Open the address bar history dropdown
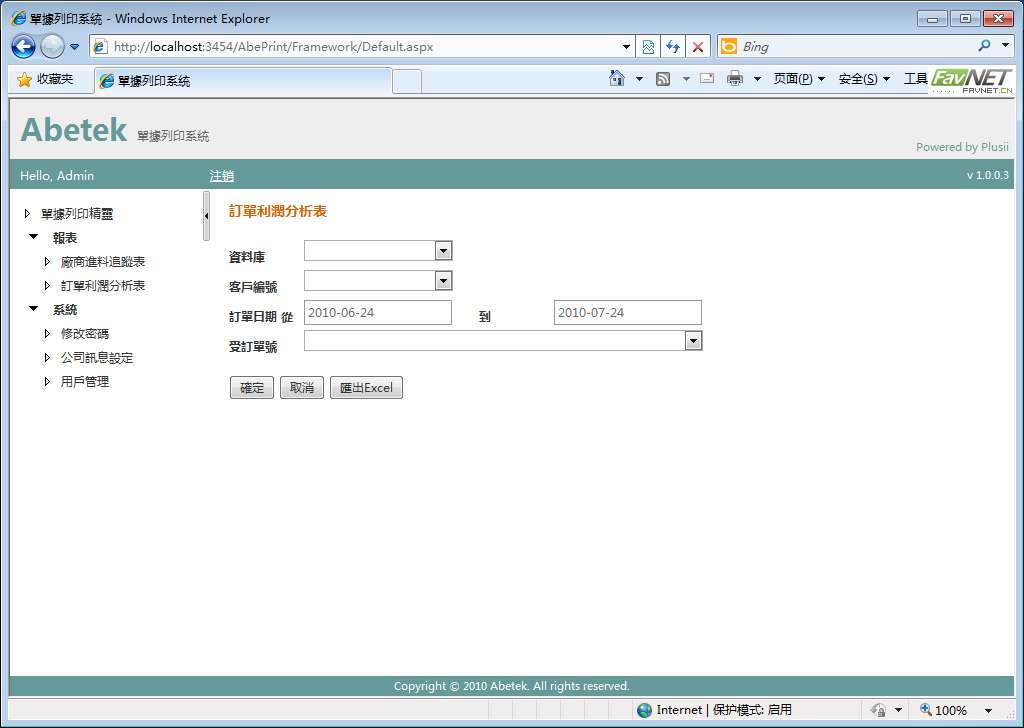 [626, 46]
